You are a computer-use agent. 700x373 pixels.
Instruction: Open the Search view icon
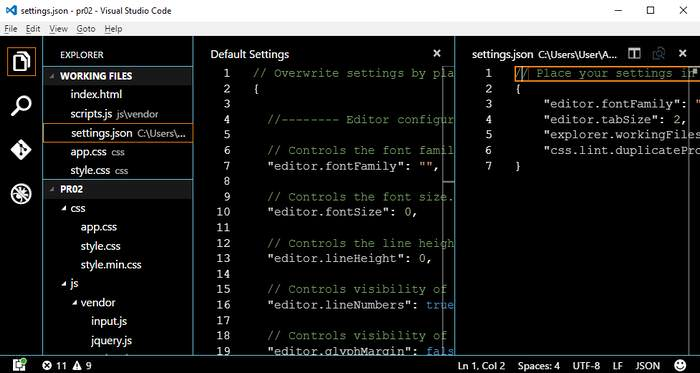[21, 106]
